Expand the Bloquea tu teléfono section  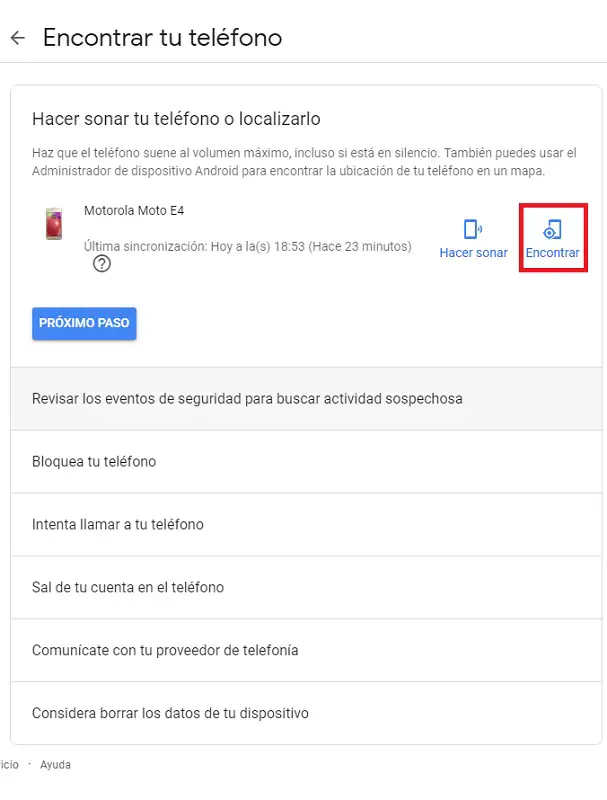[x=306, y=462]
